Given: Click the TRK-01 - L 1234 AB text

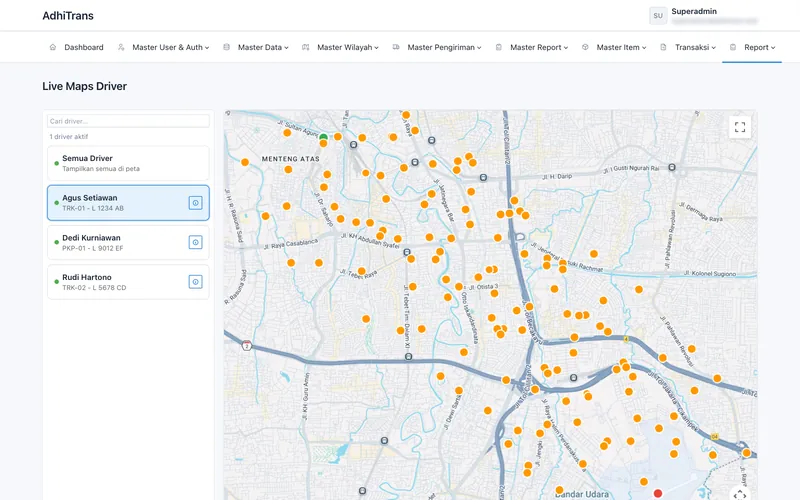Looking at the screenshot, I should click(x=93, y=208).
